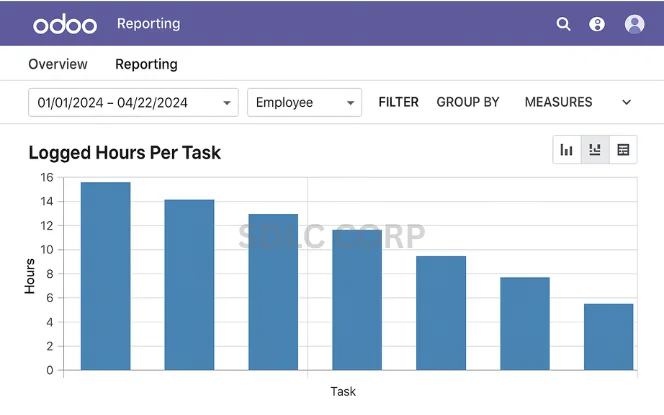The image size is (664, 415).
Task: Click the shortest bar near 5.5 hours
Action: [609, 337]
